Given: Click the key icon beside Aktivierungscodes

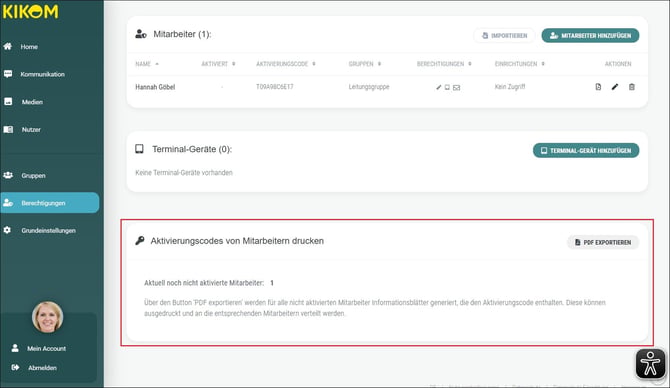Looking at the screenshot, I should click(x=139, y=241).
